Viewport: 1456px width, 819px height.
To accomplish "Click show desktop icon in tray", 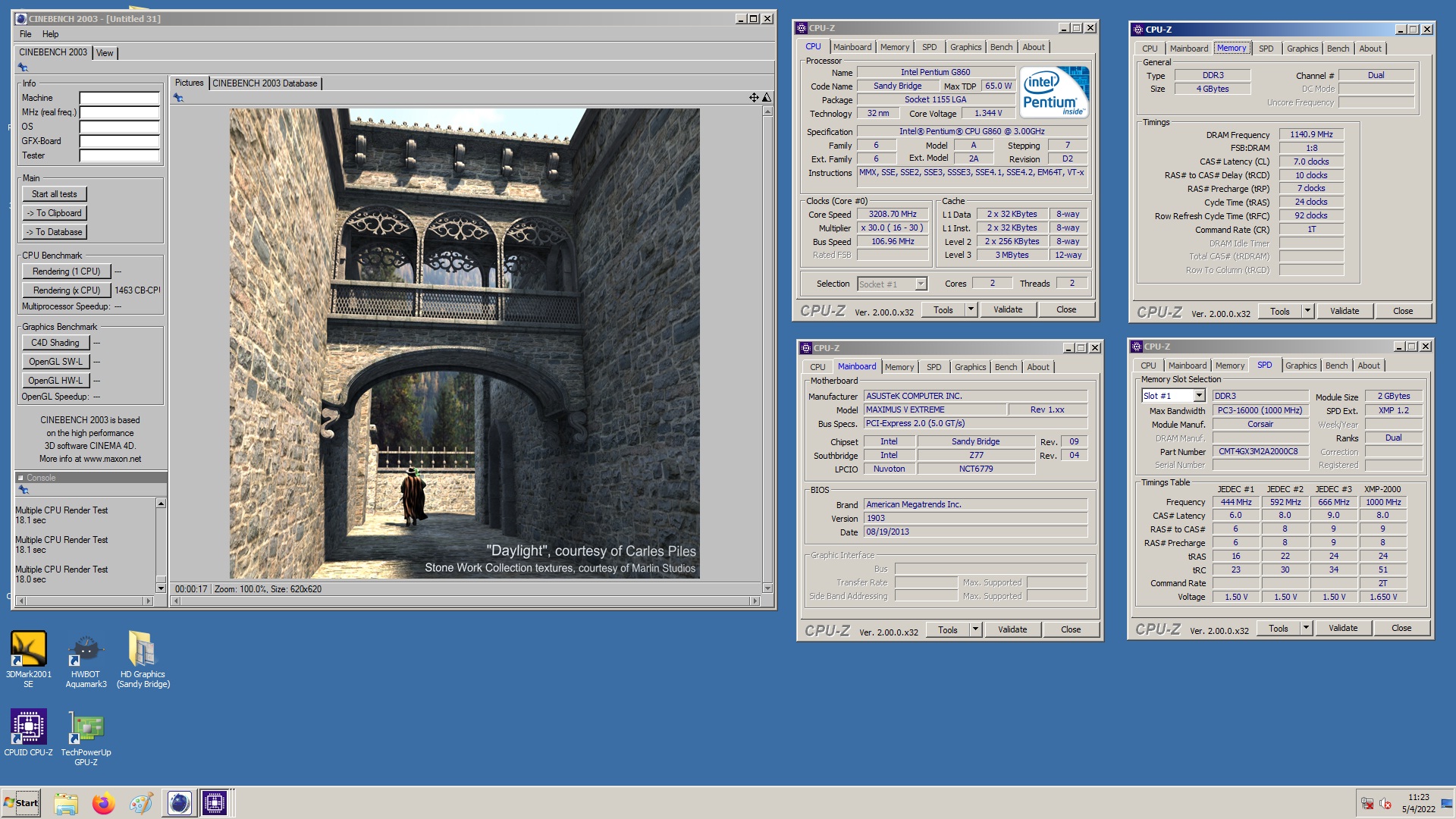I will click(x=1447, y=804).
